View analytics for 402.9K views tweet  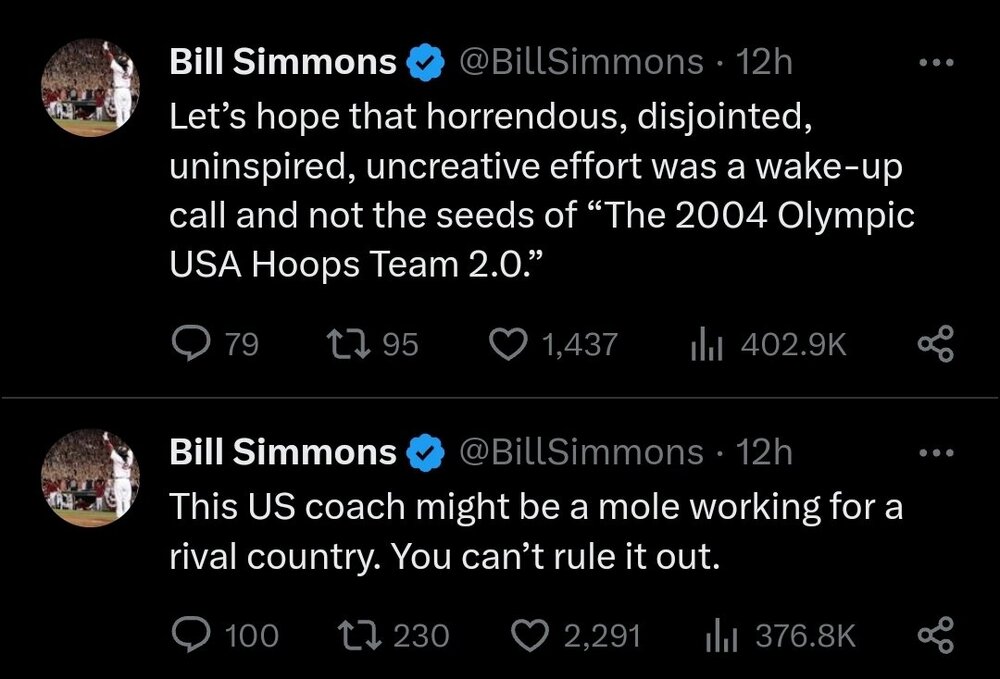705,345
